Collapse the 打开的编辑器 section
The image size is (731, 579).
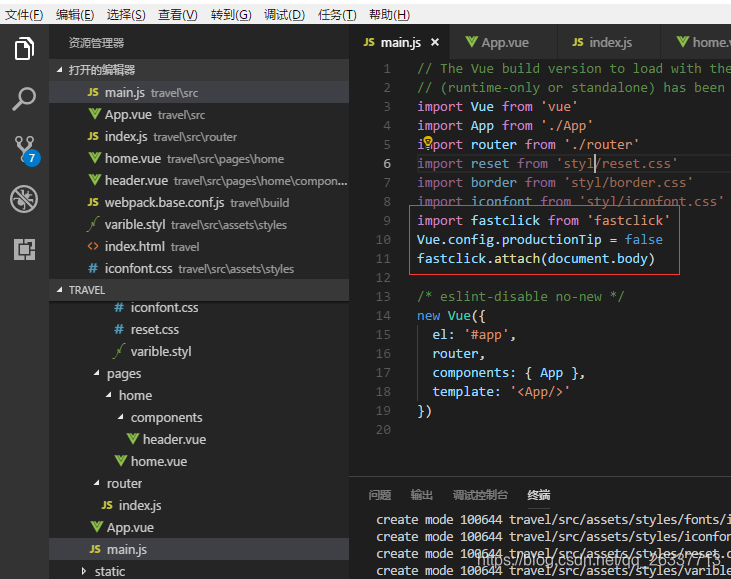[x=59, y=70]
